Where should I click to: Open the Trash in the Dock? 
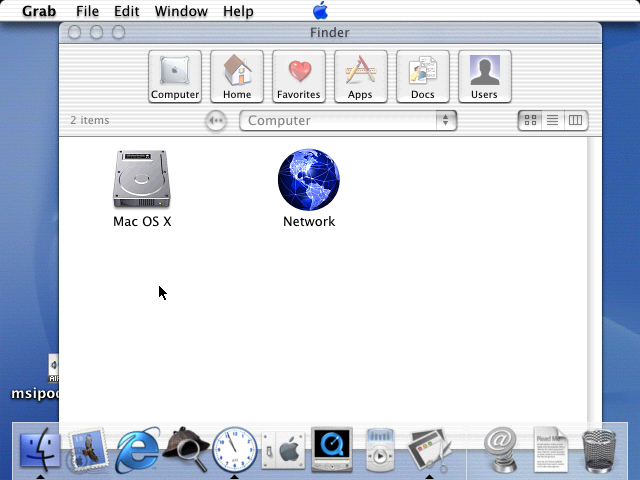pyautogui.click(x=599, y=451)
